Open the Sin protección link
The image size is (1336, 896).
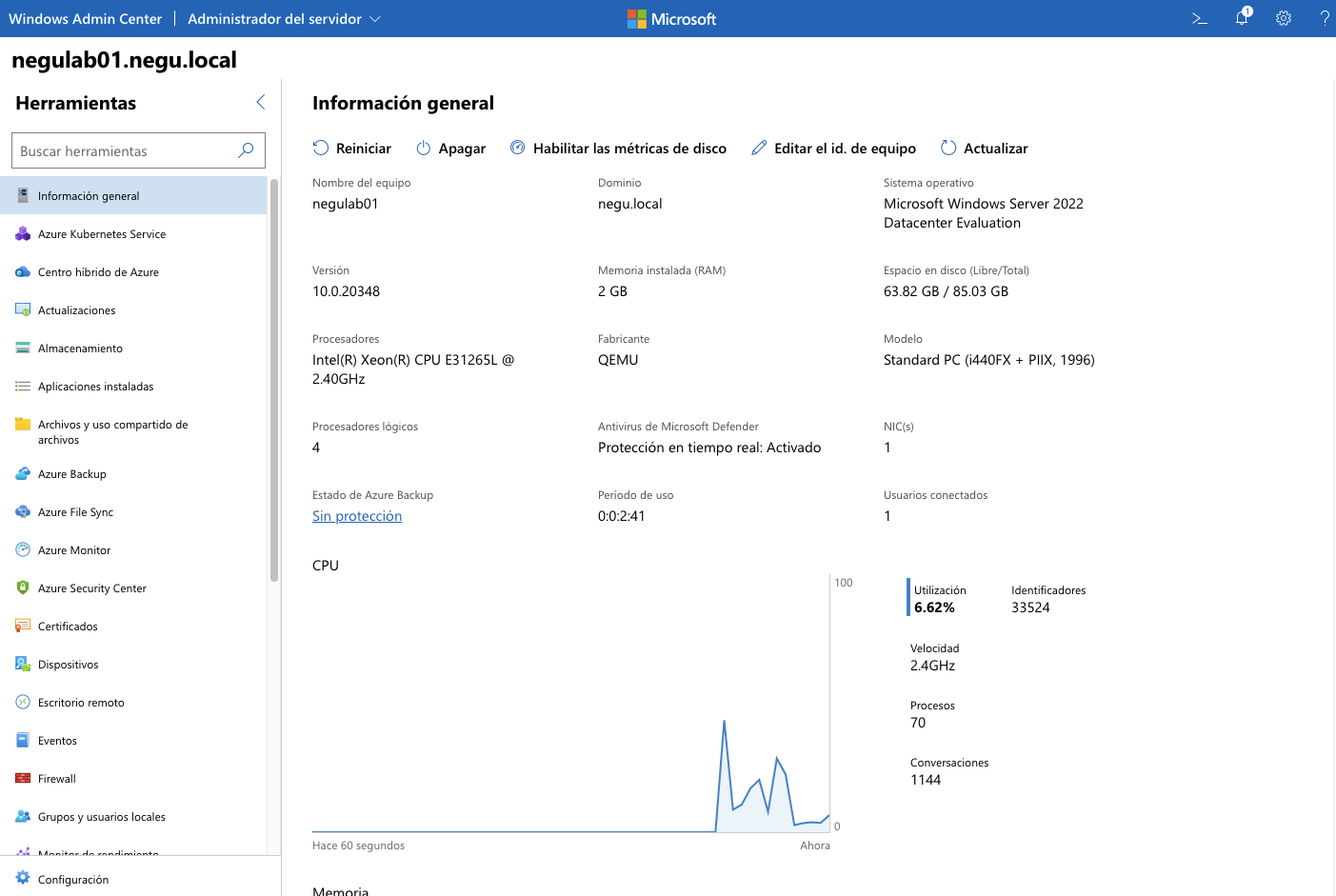(356, 515)
